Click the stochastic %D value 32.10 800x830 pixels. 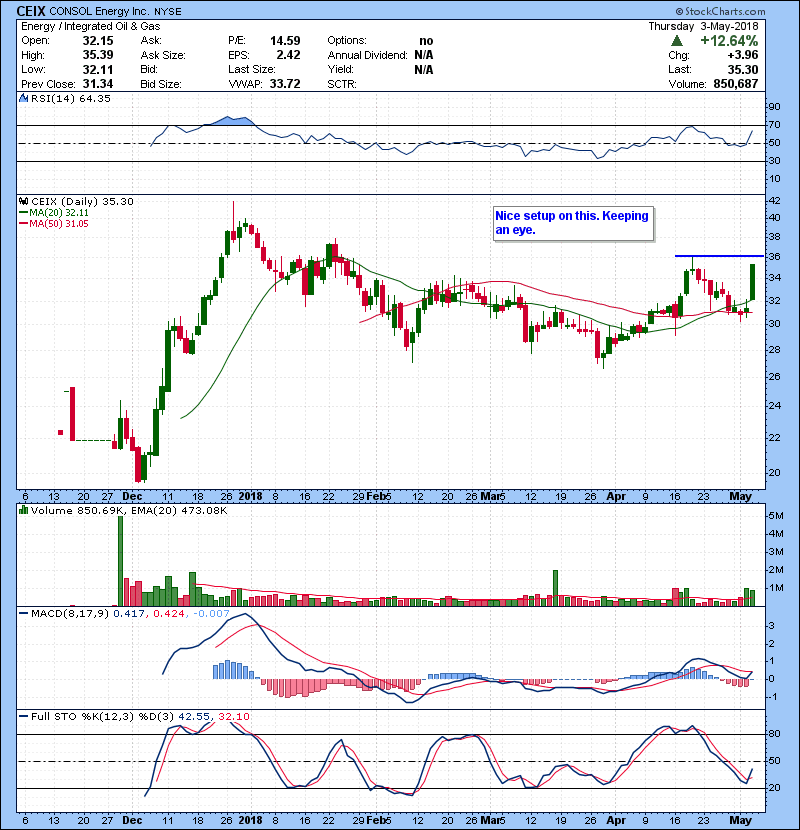233,717
